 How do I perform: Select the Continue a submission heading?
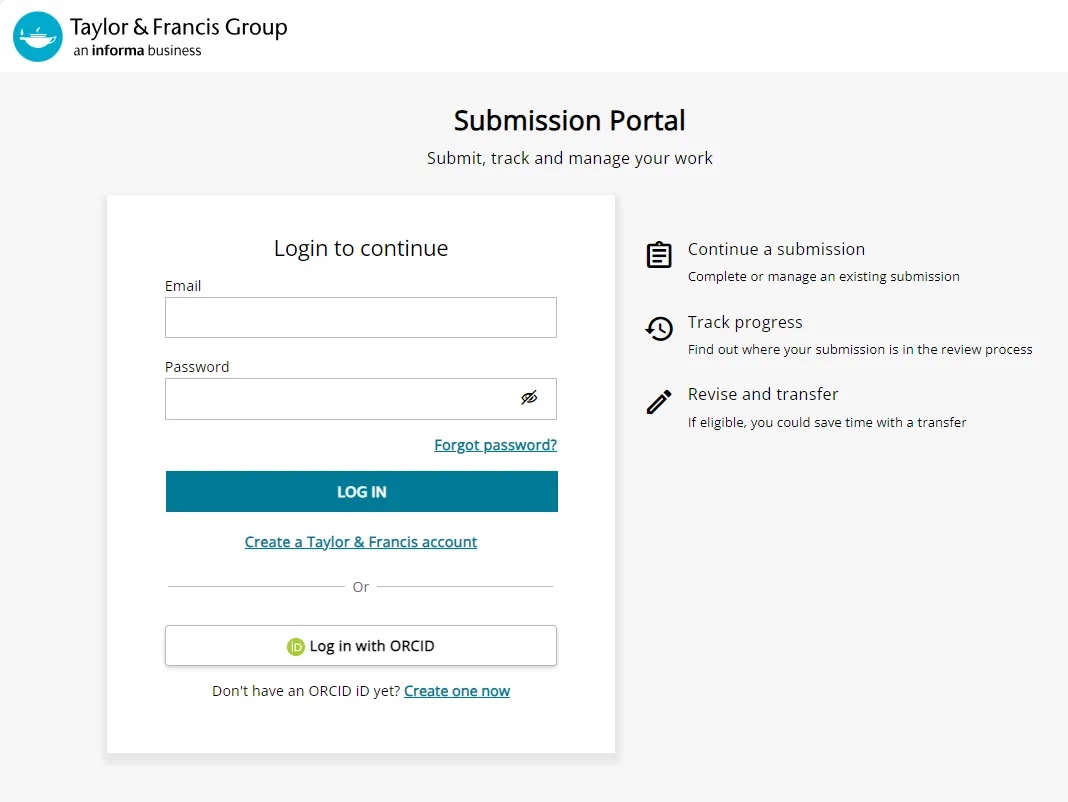(776, 249)
